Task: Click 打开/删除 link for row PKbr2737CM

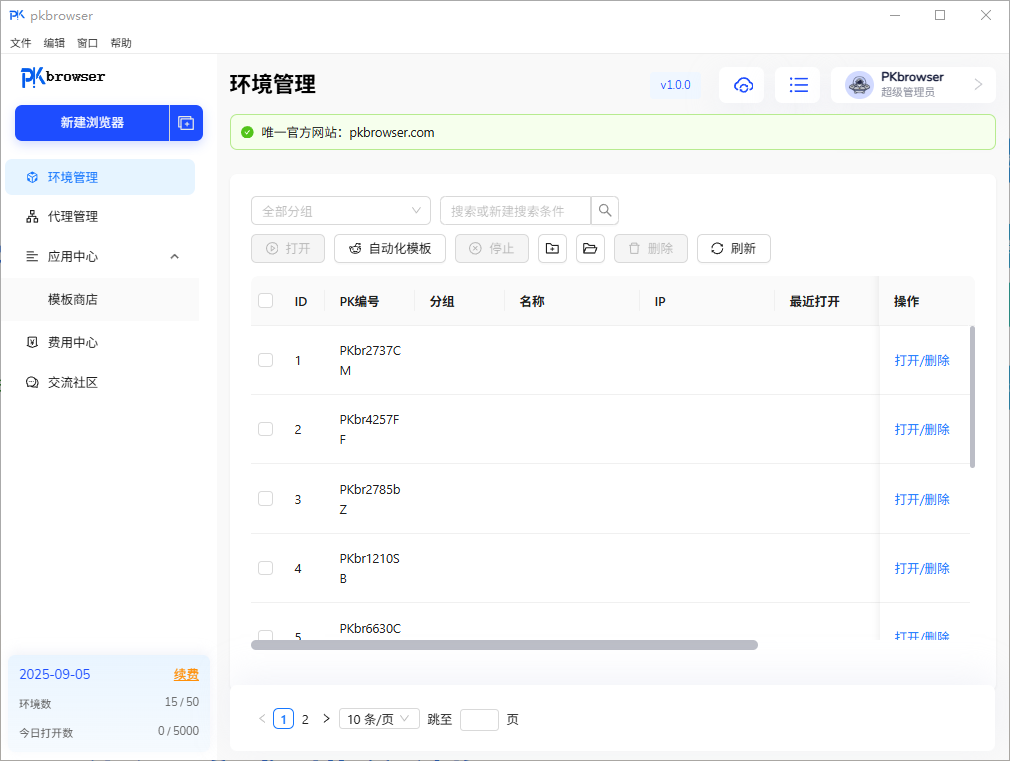Action: (922, 360)
